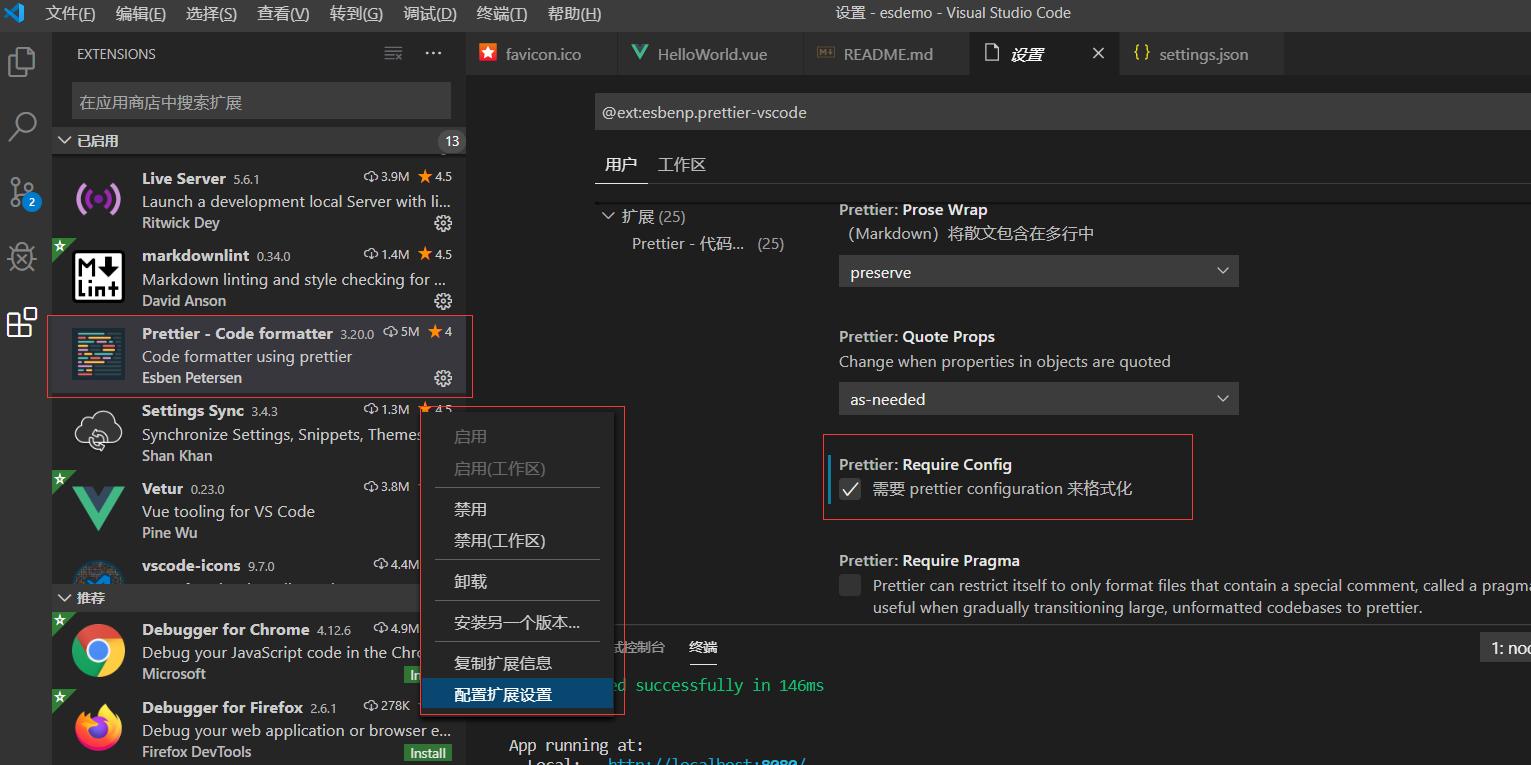Open the Quote Props dropdown showing as-needed

pos(1038,399)
